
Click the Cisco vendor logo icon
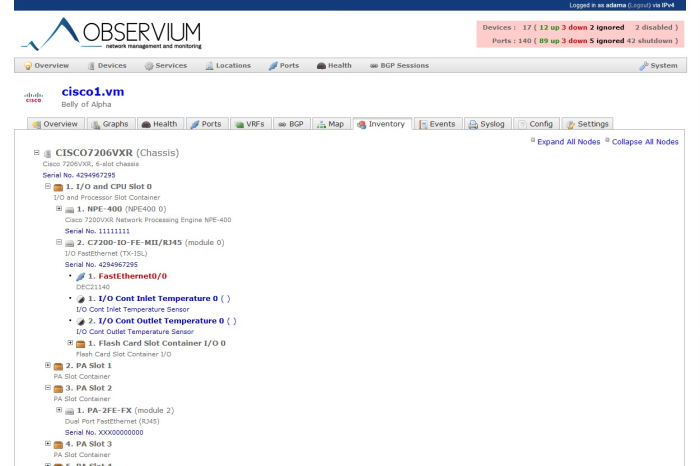tap(33, 97)
